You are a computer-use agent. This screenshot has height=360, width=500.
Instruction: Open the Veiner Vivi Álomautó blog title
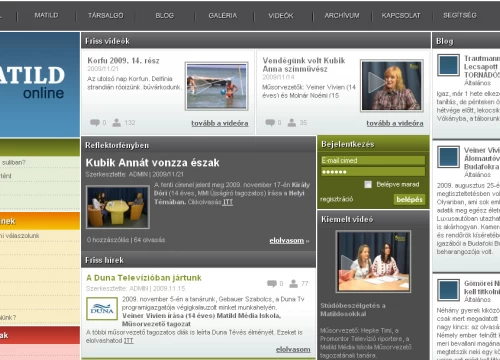point(482,158)
